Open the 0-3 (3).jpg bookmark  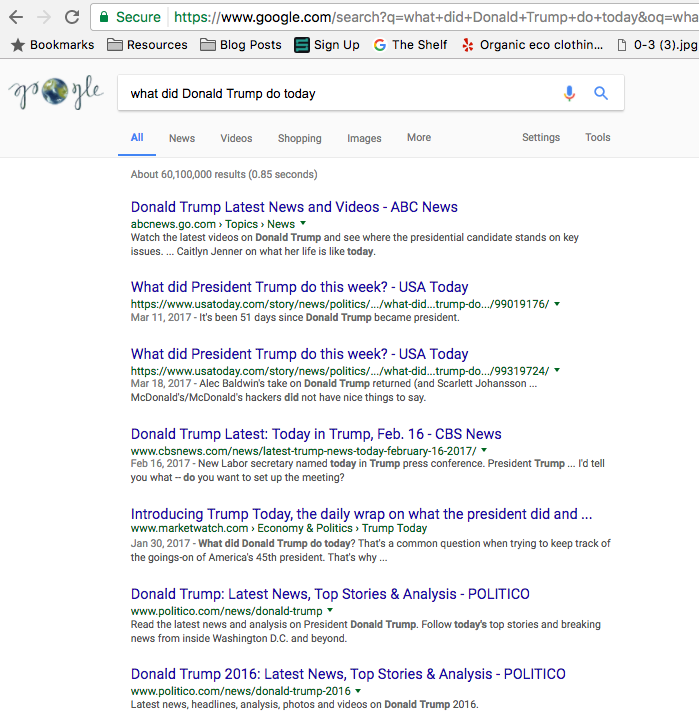(657, 45)
